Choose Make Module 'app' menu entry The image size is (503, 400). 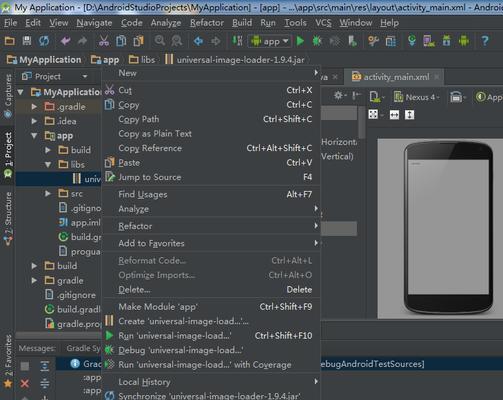click(x=211, y=307)
